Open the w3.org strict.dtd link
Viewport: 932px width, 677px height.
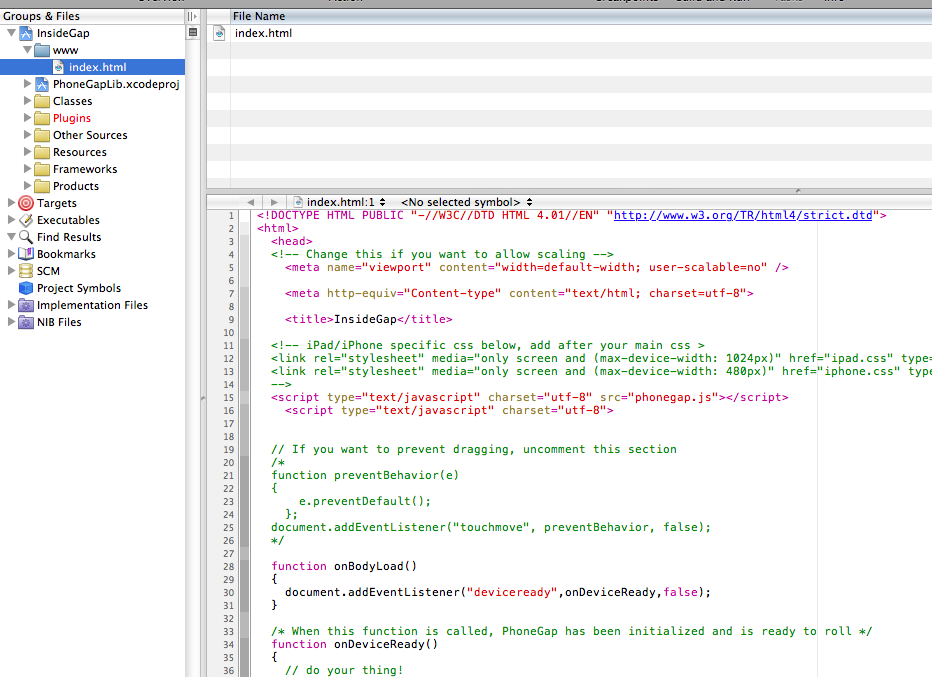coord(743,215)
